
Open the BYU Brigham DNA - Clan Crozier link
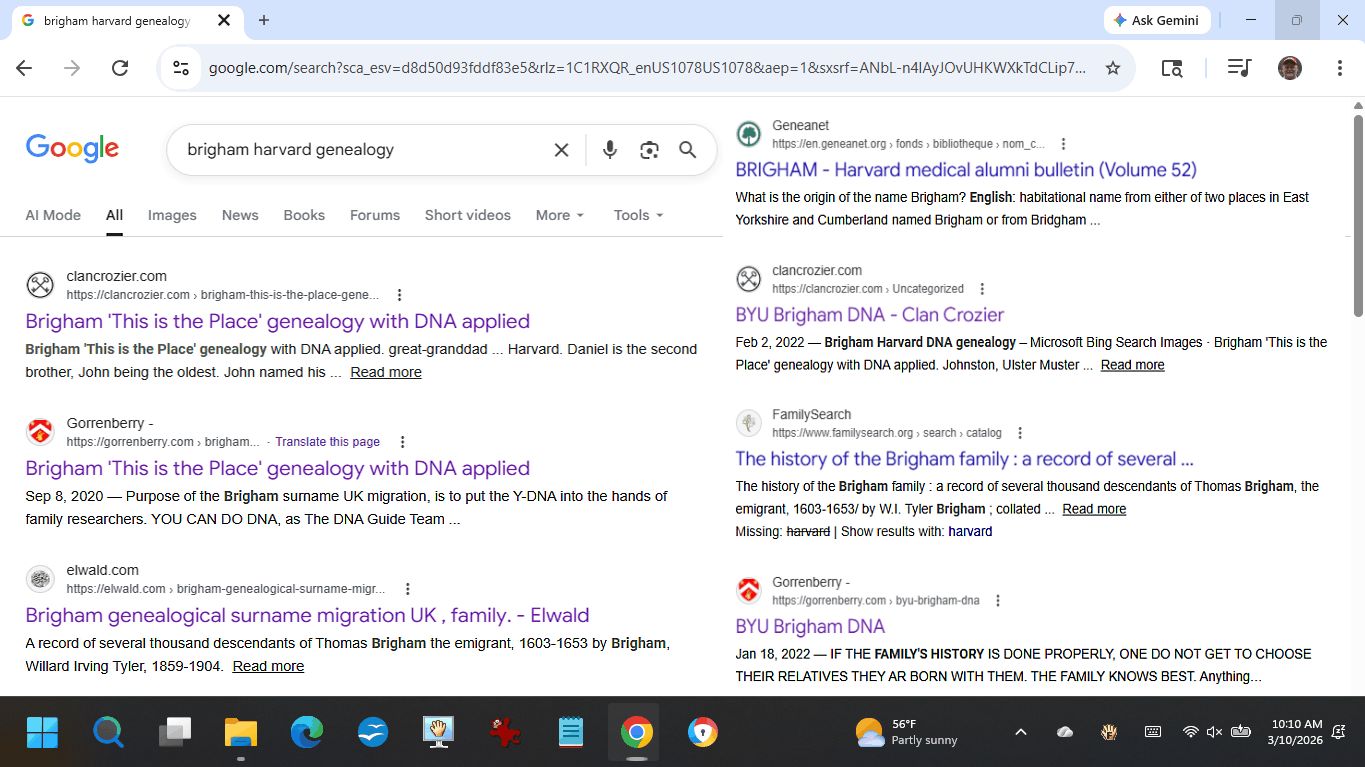[869, 314]
